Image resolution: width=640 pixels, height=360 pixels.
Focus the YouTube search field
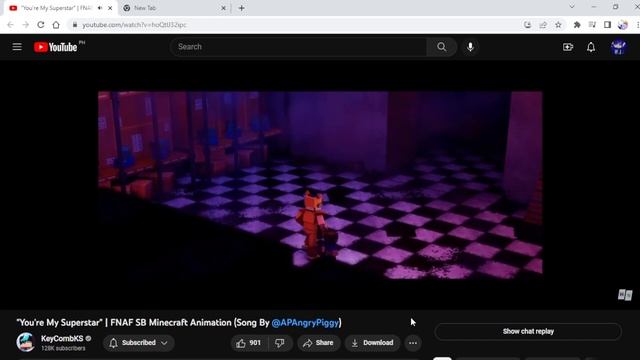coord(298,47)
